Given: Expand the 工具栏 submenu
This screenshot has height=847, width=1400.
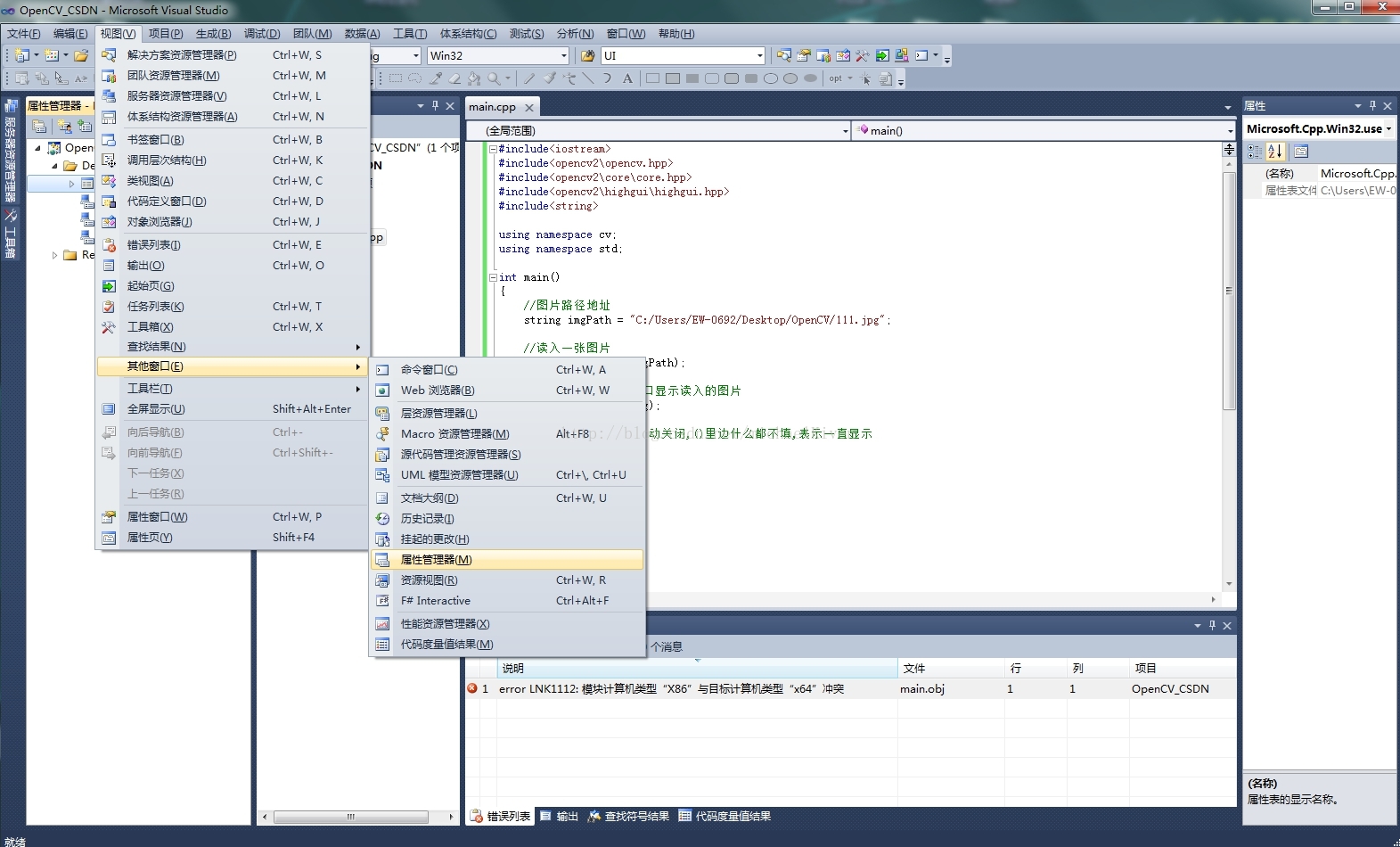Looking at the screenshot, I should click(233, 388).
